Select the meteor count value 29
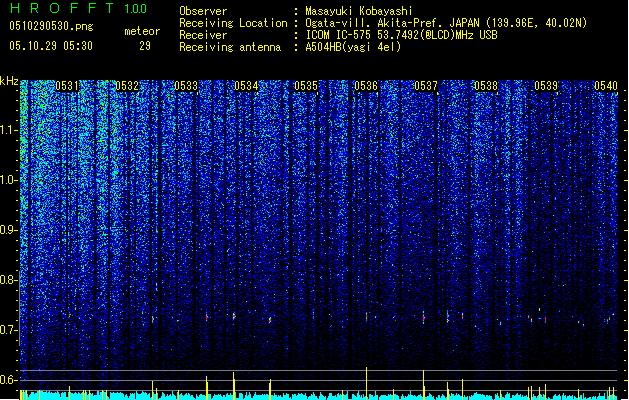 pyautogui.click(x=145, y=46)
